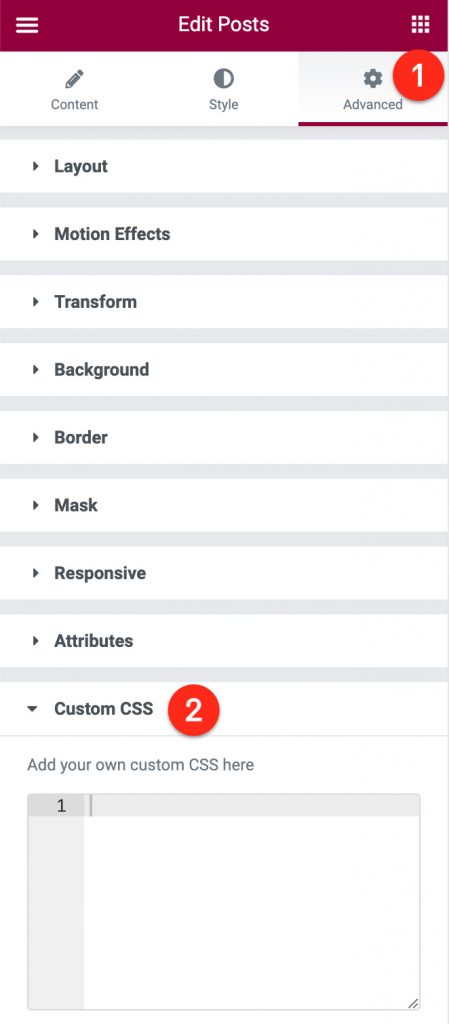449x1024 pixels.
Task: Expand the Transform section
Action: [x=224, y=302]
